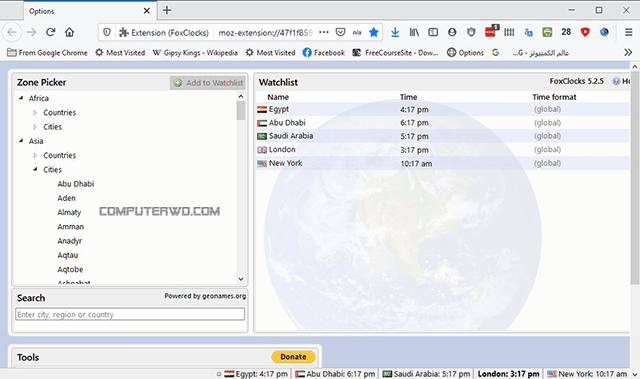The width and height of the screenshot is (640, 379).
Task: Click the 28 counter extension icon
Action: pos(566,32)
